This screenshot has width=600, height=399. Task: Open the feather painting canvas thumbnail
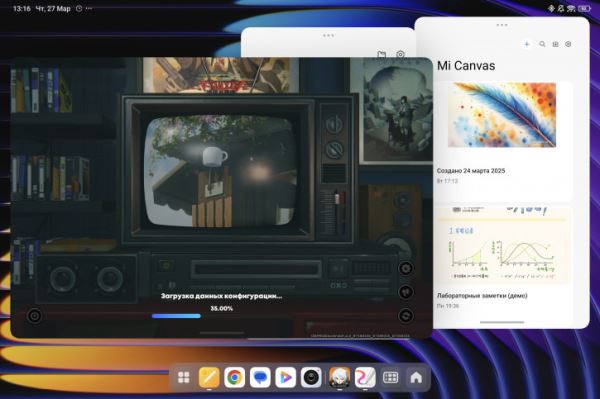pos(502,115)
